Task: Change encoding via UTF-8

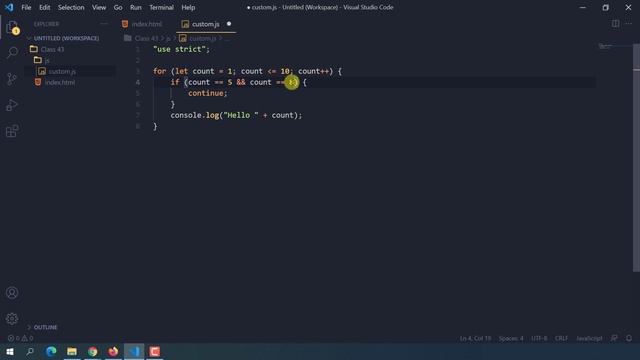Action: click(539, 338)
